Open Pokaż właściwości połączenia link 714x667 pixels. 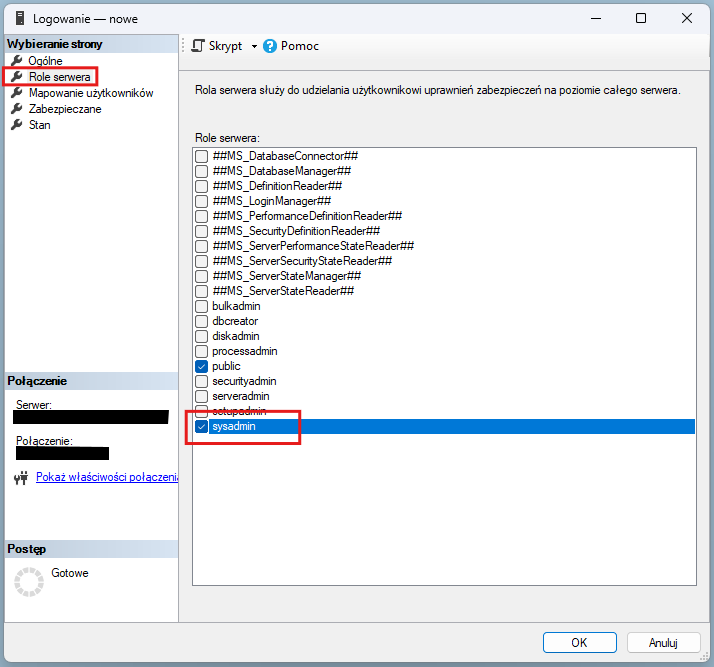pos(106,478)
